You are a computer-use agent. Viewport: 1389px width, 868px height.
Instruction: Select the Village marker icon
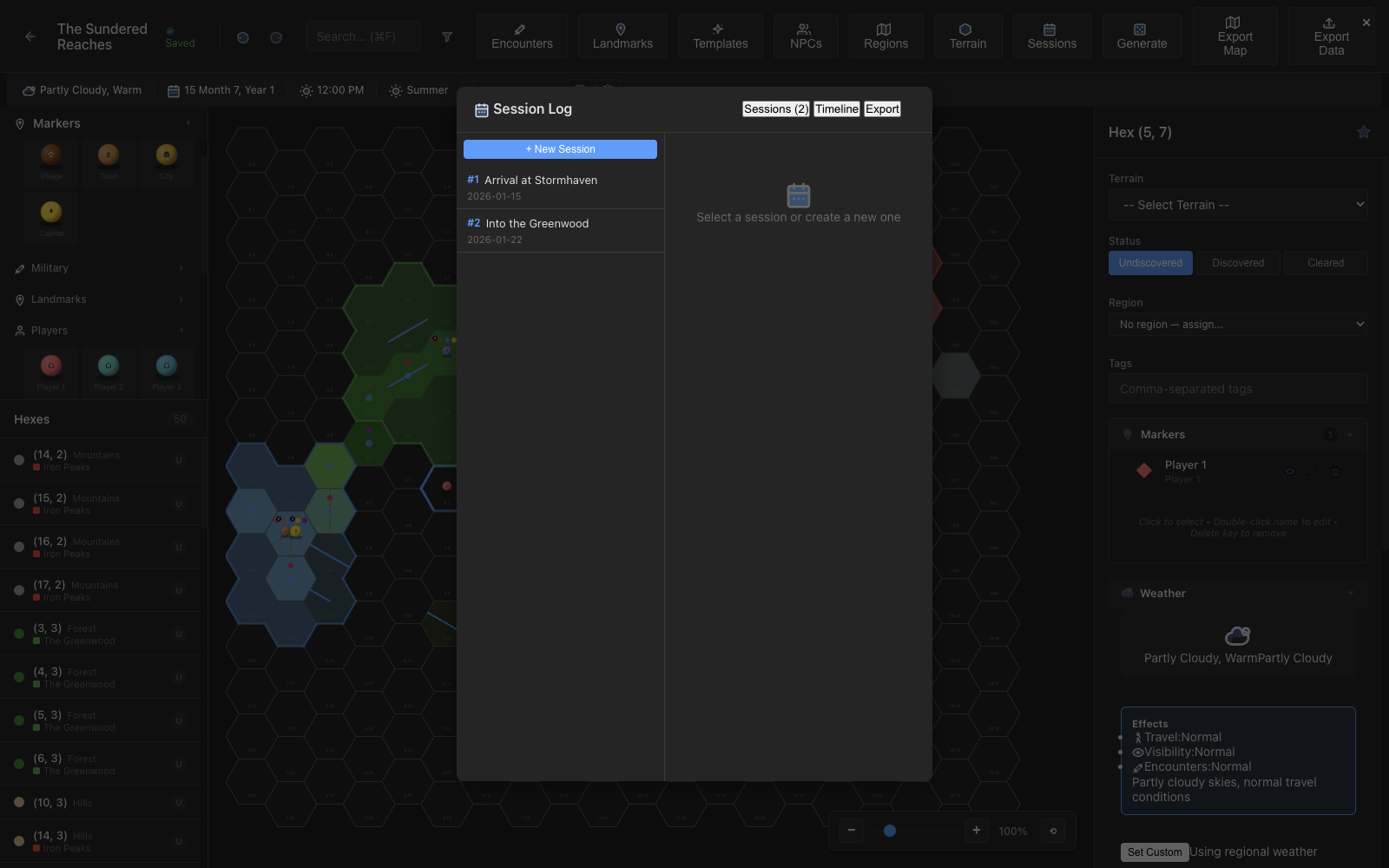pyautogui.click(x=51, y=161)
